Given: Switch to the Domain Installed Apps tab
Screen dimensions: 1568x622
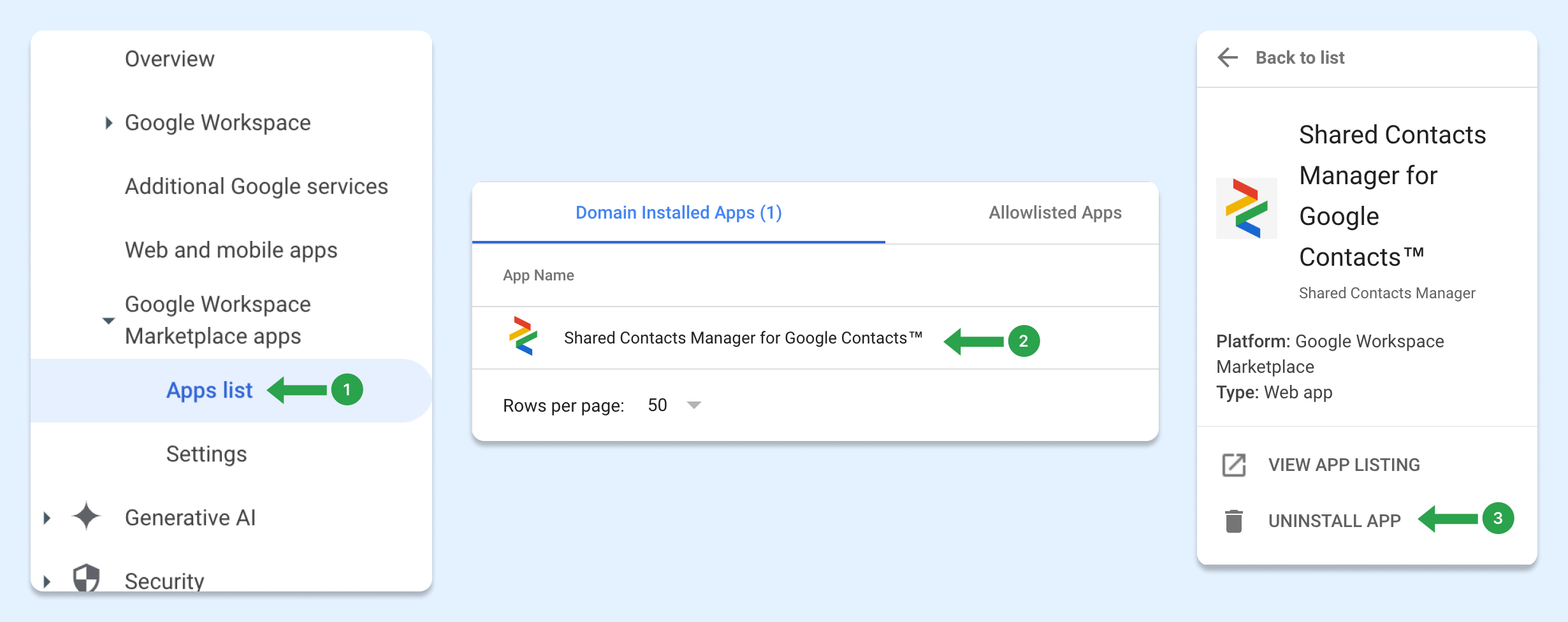Looking at the screenshot, I should (x=679, y=212).
